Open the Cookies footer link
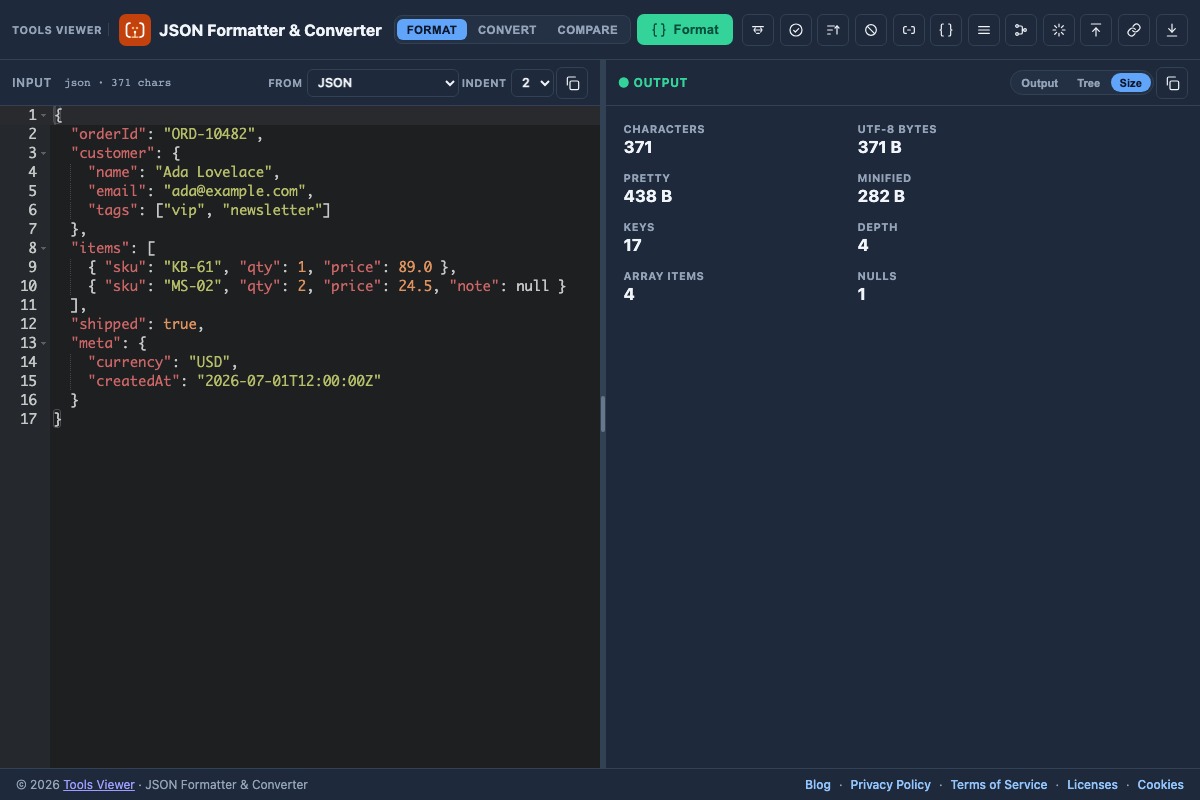Viewport: 1200px width, 800px height. (1160, 785)
